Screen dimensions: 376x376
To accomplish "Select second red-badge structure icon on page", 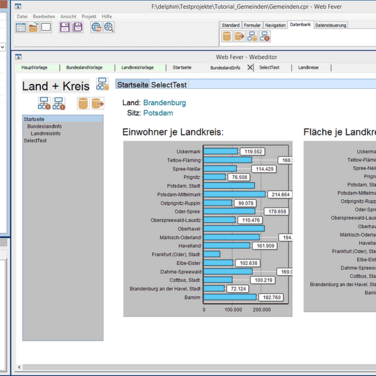I will (59, 103).
